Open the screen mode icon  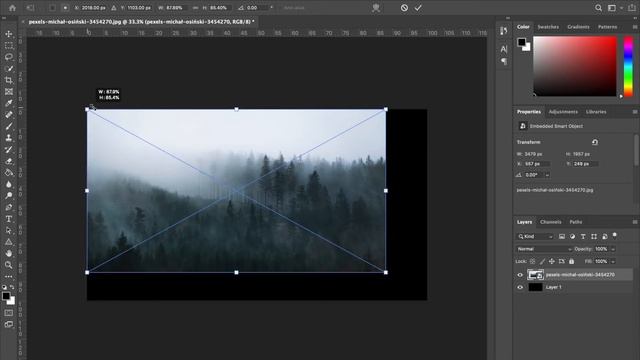[x=9, y=324]
